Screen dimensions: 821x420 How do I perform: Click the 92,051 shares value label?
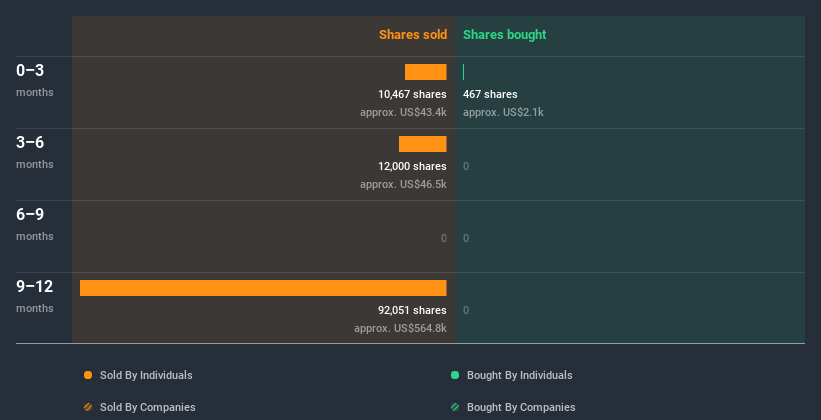pos(412,310)
